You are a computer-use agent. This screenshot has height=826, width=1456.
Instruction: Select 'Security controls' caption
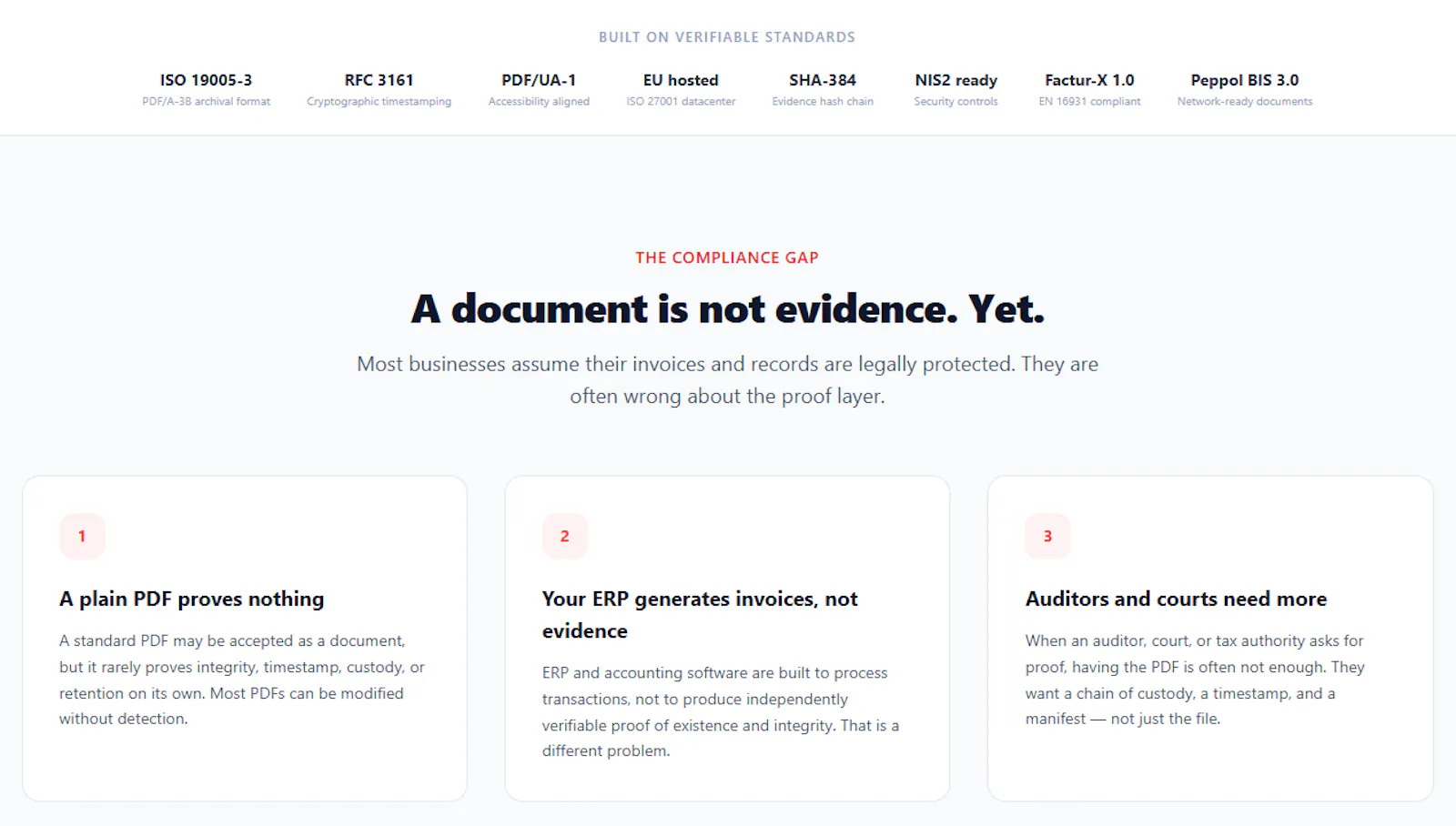955,102
